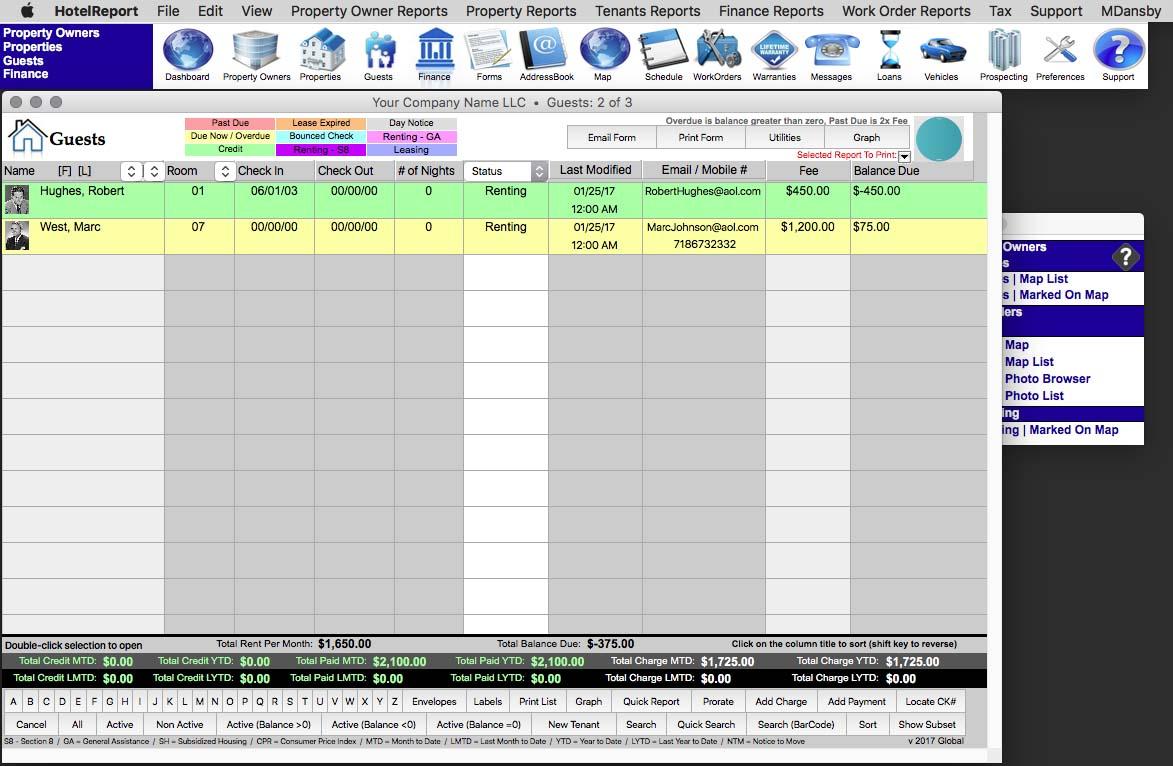Click the New Tenant button
The height and width of the screenshot is (766, 1173).
click(x=574, y=724)
